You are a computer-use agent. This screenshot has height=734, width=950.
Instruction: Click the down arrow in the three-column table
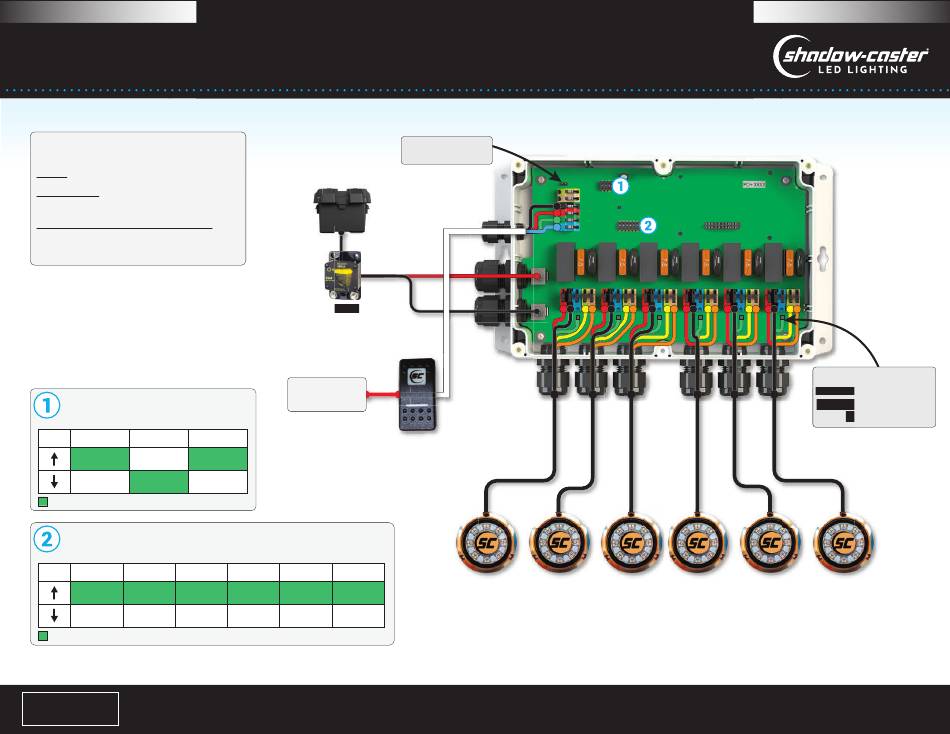point(54,482)
